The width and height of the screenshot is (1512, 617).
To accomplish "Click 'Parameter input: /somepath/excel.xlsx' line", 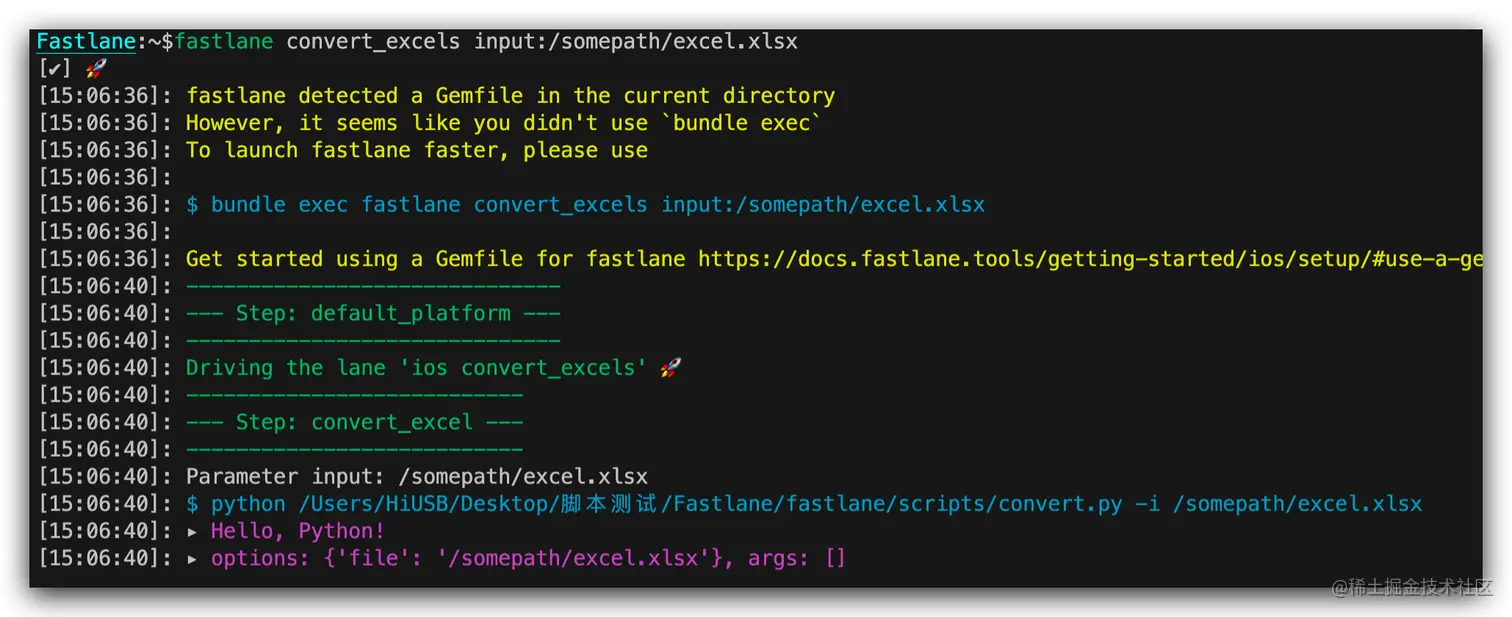I will (417, 476).
